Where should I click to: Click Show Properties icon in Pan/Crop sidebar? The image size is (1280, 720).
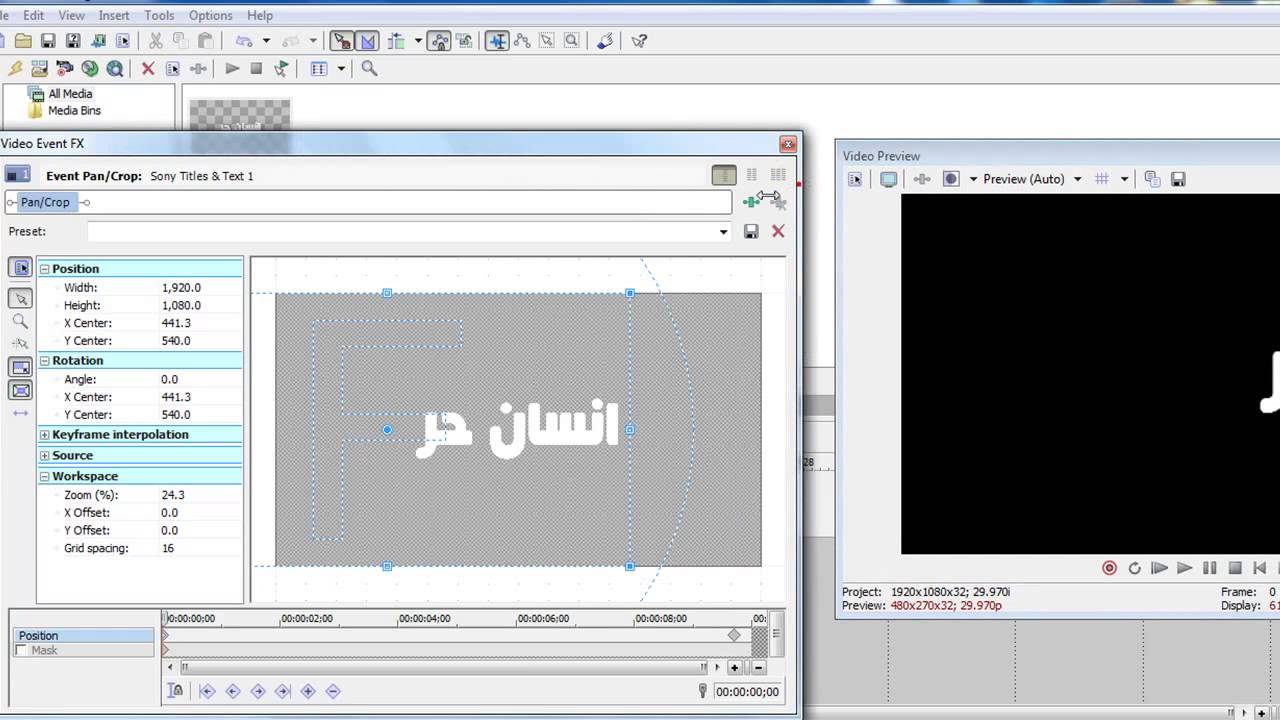[x=20, y=268]
